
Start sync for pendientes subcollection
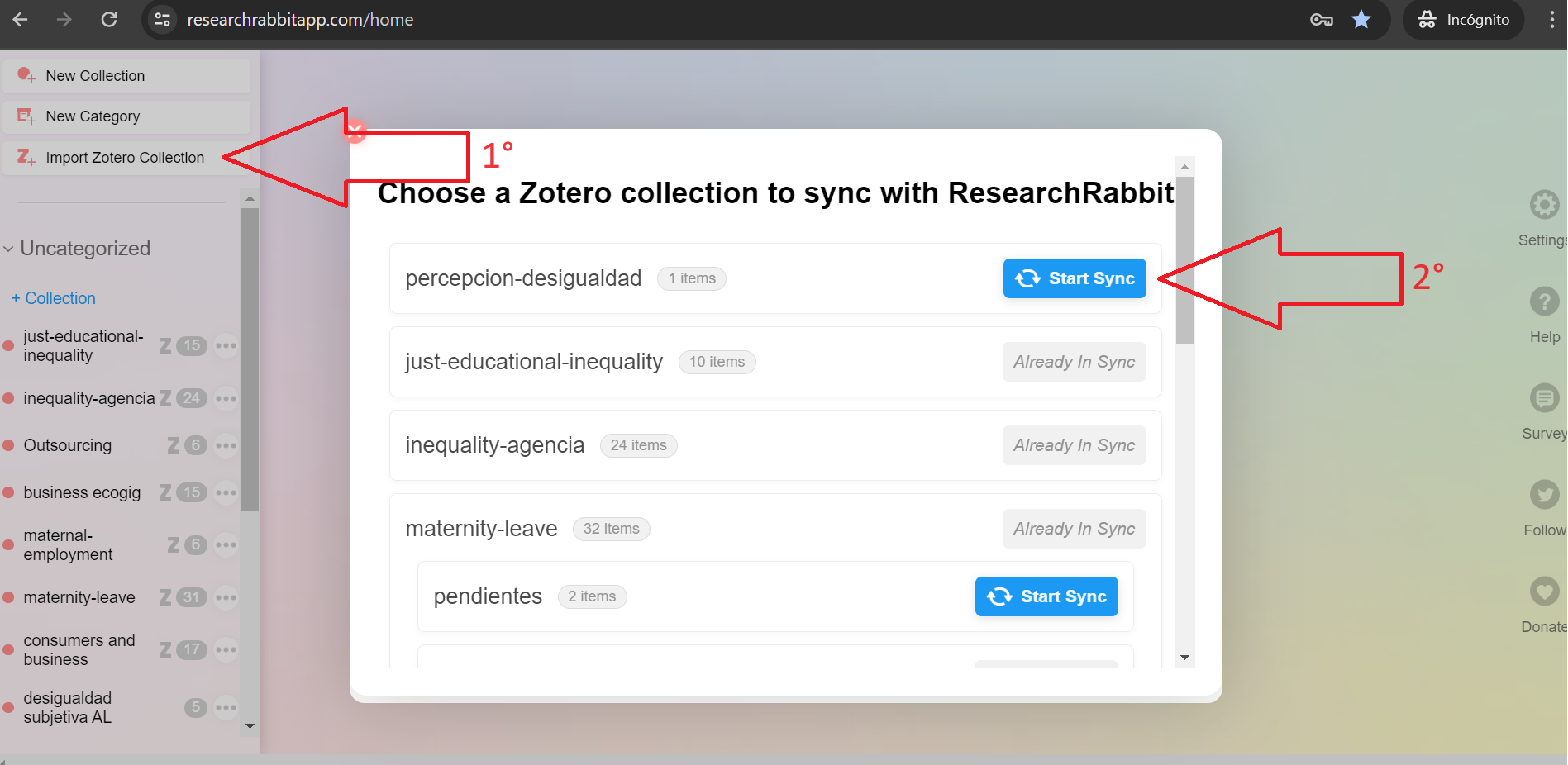coord(1046,596)
